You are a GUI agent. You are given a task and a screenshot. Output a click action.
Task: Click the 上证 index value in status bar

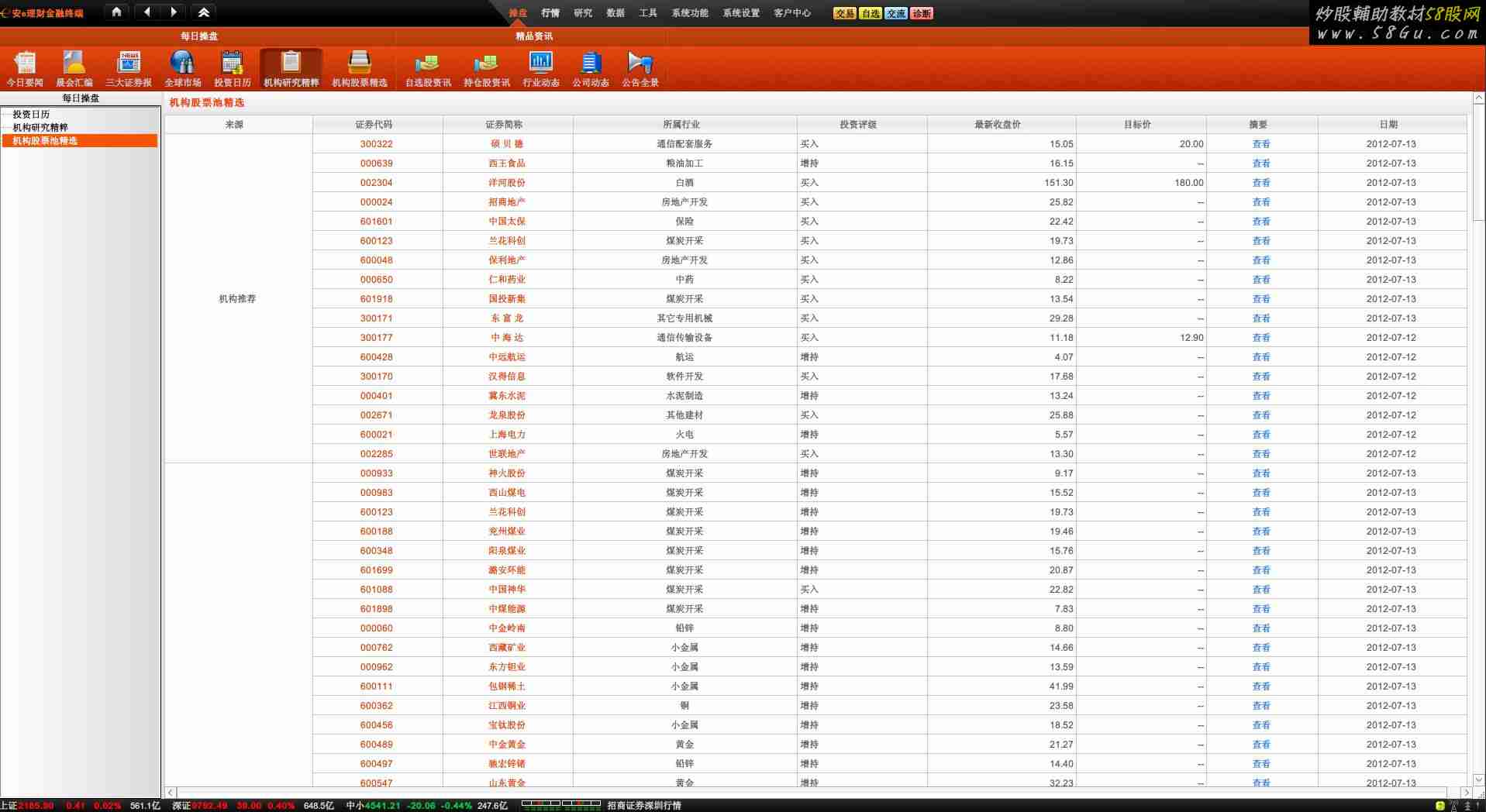tap(36, 806)
